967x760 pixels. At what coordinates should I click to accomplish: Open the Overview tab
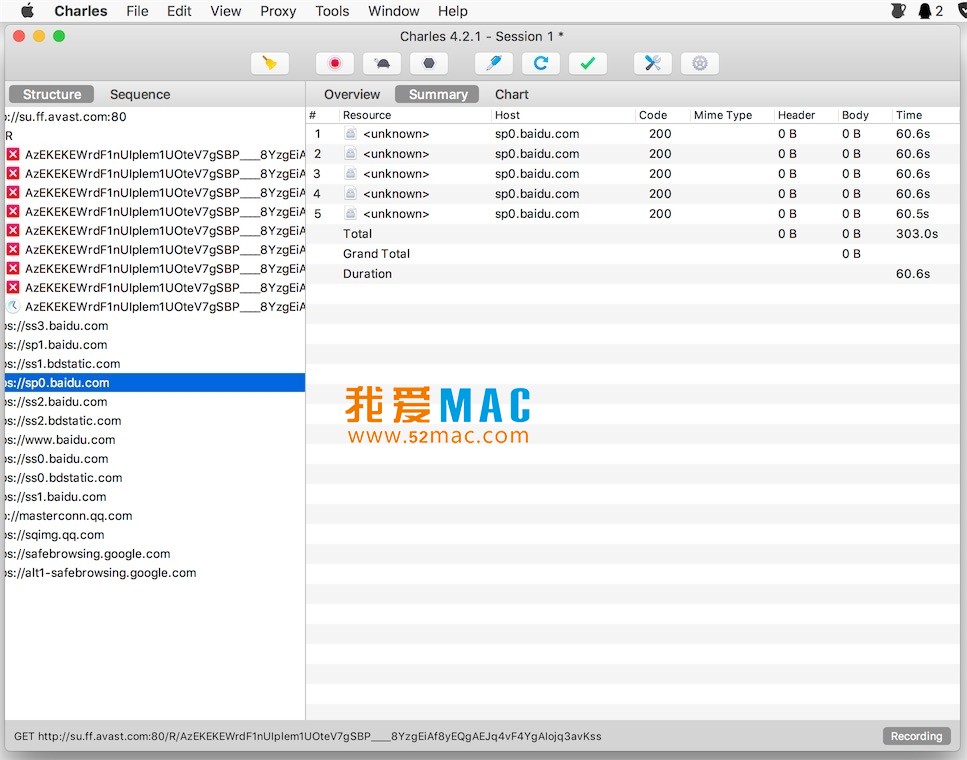[x=352, y=94]
